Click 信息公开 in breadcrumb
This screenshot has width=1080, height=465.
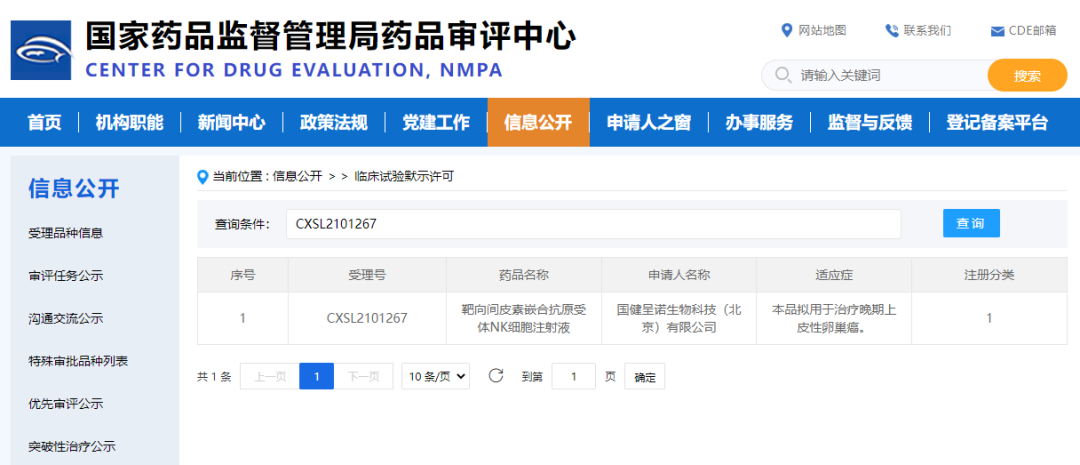point(298,176)
